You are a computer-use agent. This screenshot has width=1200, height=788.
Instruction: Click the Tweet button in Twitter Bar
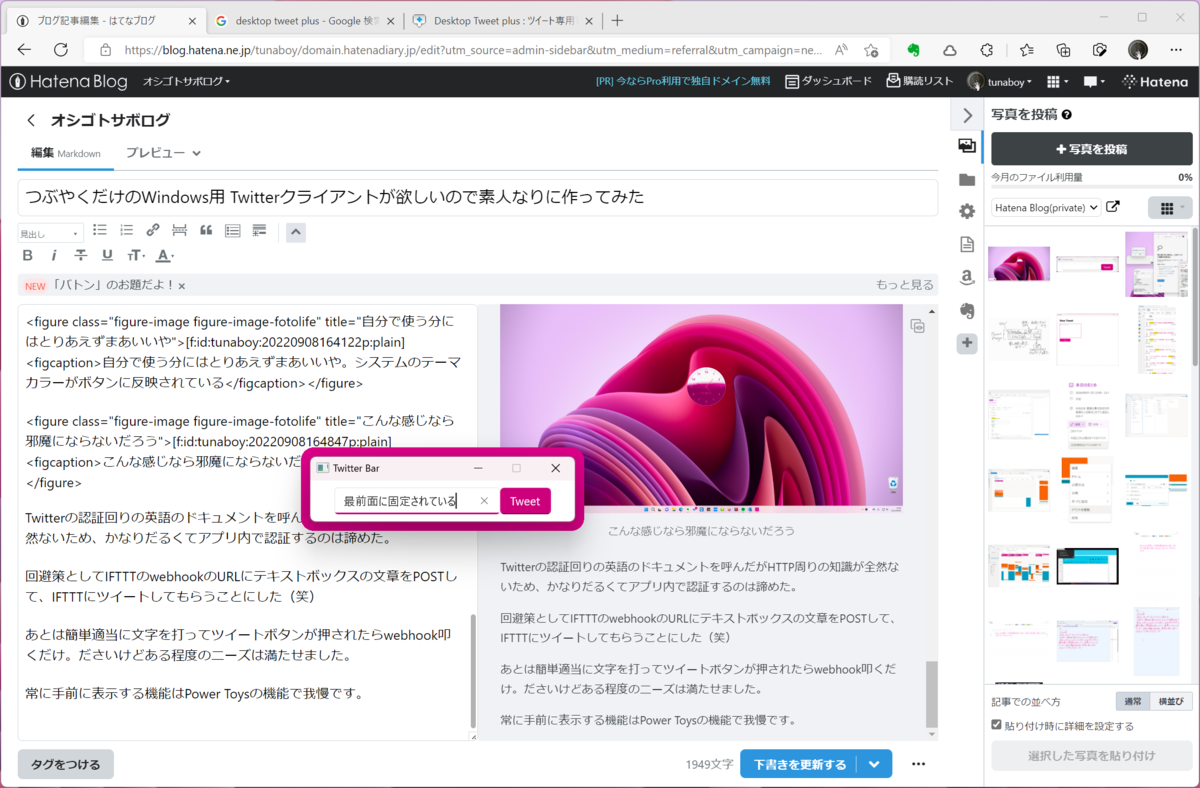pyautogui.click(x=525, y=501)
